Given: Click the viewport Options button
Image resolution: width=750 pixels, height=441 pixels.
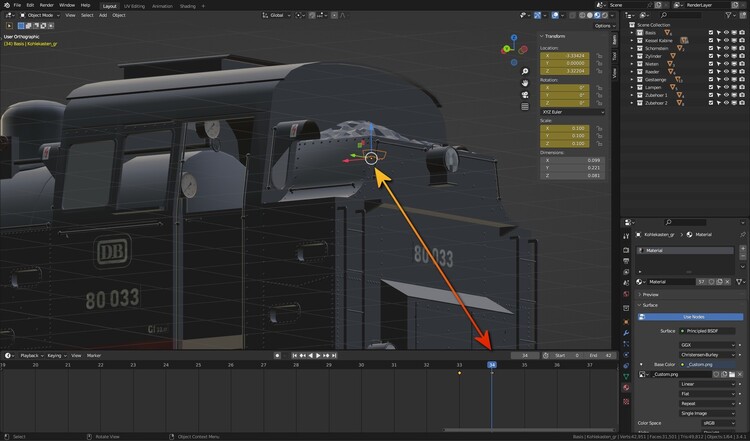Looking at the screenshot, I should pos(602,26).
